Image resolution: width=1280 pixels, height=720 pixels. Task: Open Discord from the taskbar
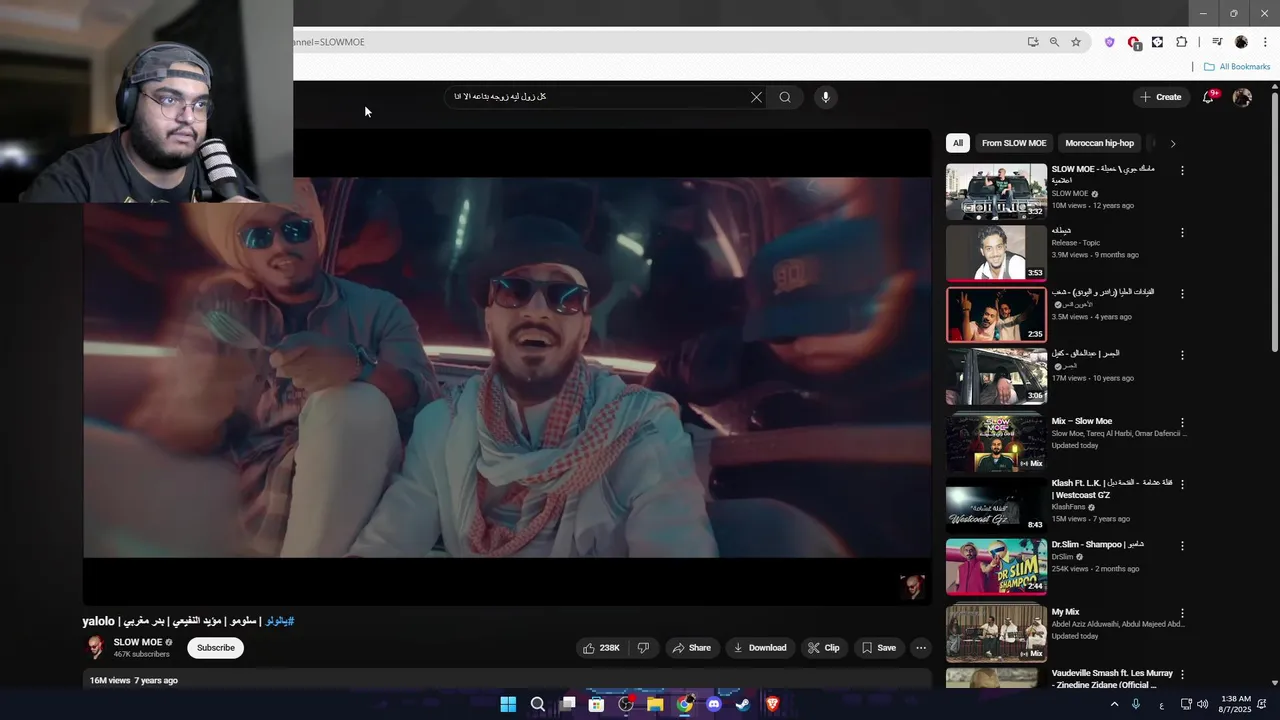[714, 704]
